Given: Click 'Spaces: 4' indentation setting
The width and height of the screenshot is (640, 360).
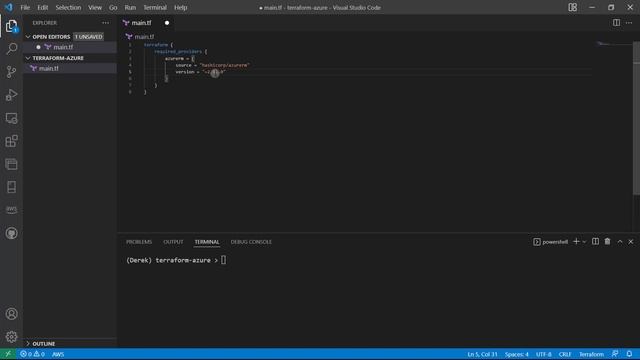Looking at the screenshot, I should (516, 354).
